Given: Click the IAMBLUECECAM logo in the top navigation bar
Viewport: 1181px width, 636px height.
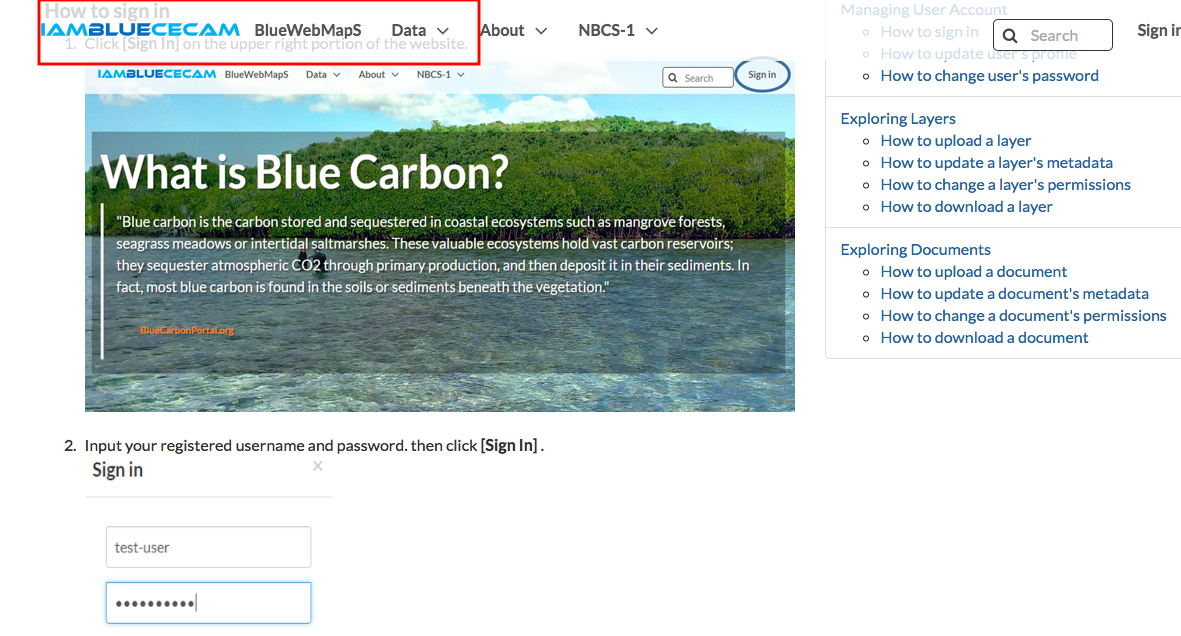Looking at the screenshot, I should pyautogui.click(x=140, y=30).
